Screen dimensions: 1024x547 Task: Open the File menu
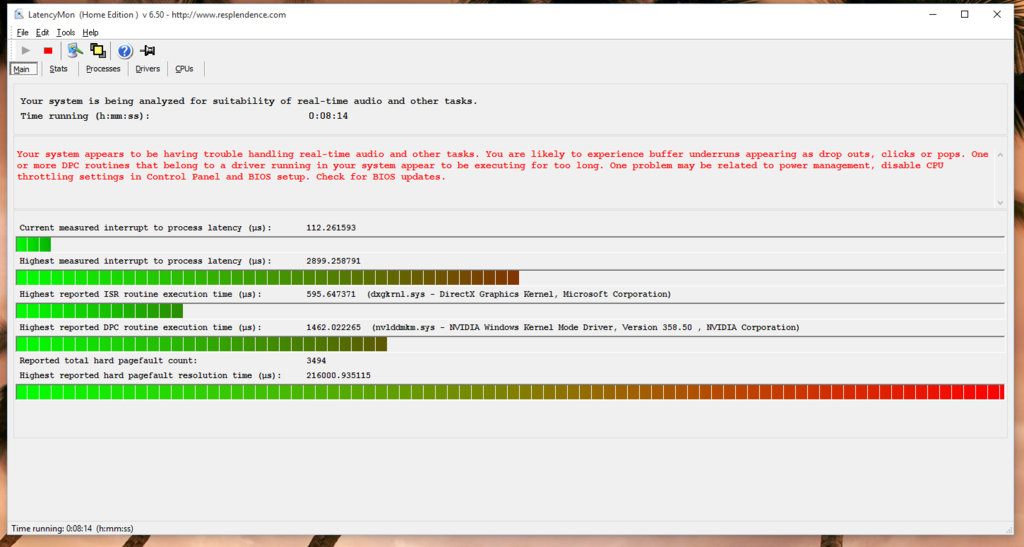coord(23,33)
